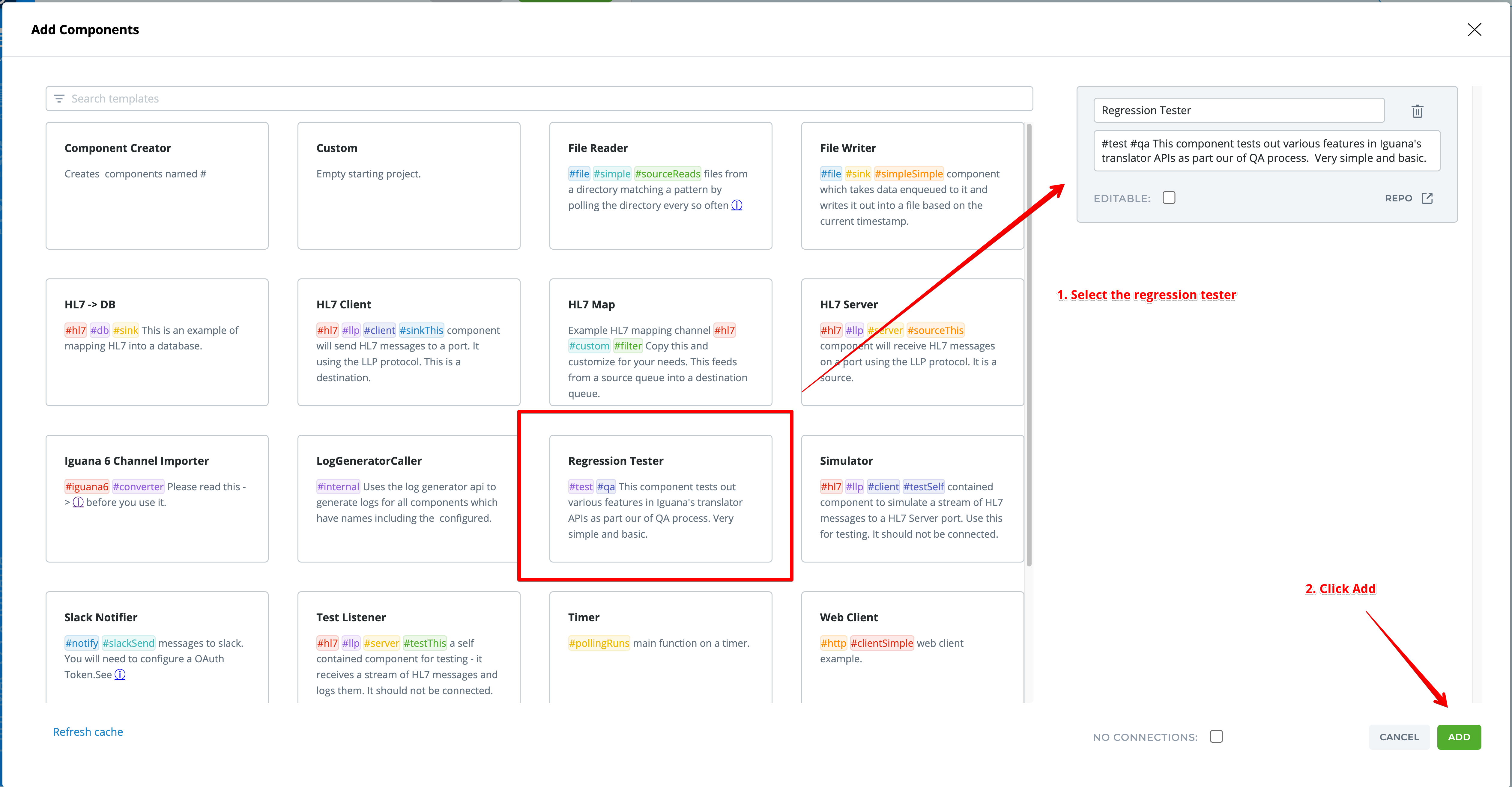Choose the HL7 Client template card
Screen dimensions: 1512x787
(x=408, y=342)
